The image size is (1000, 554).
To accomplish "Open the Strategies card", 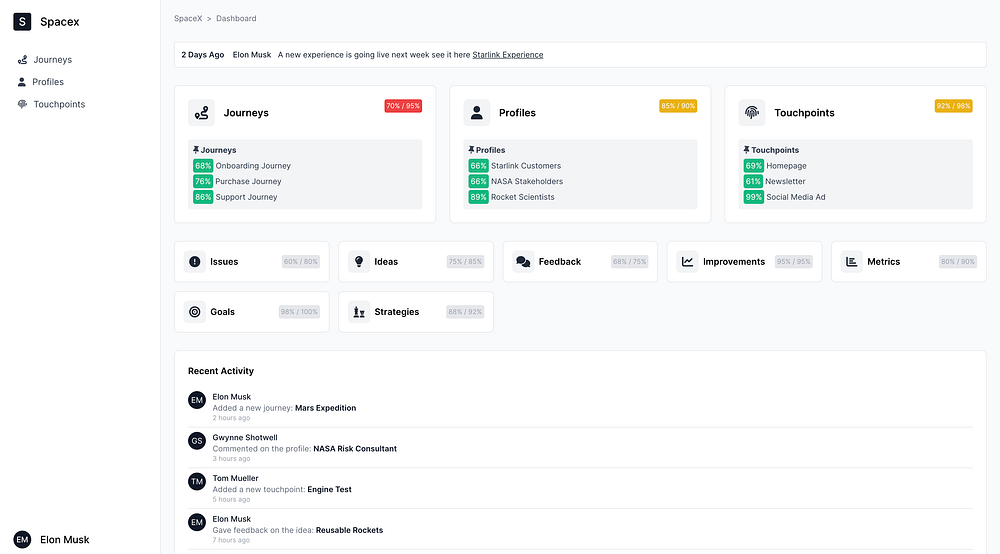I will [x=416, y=312].
